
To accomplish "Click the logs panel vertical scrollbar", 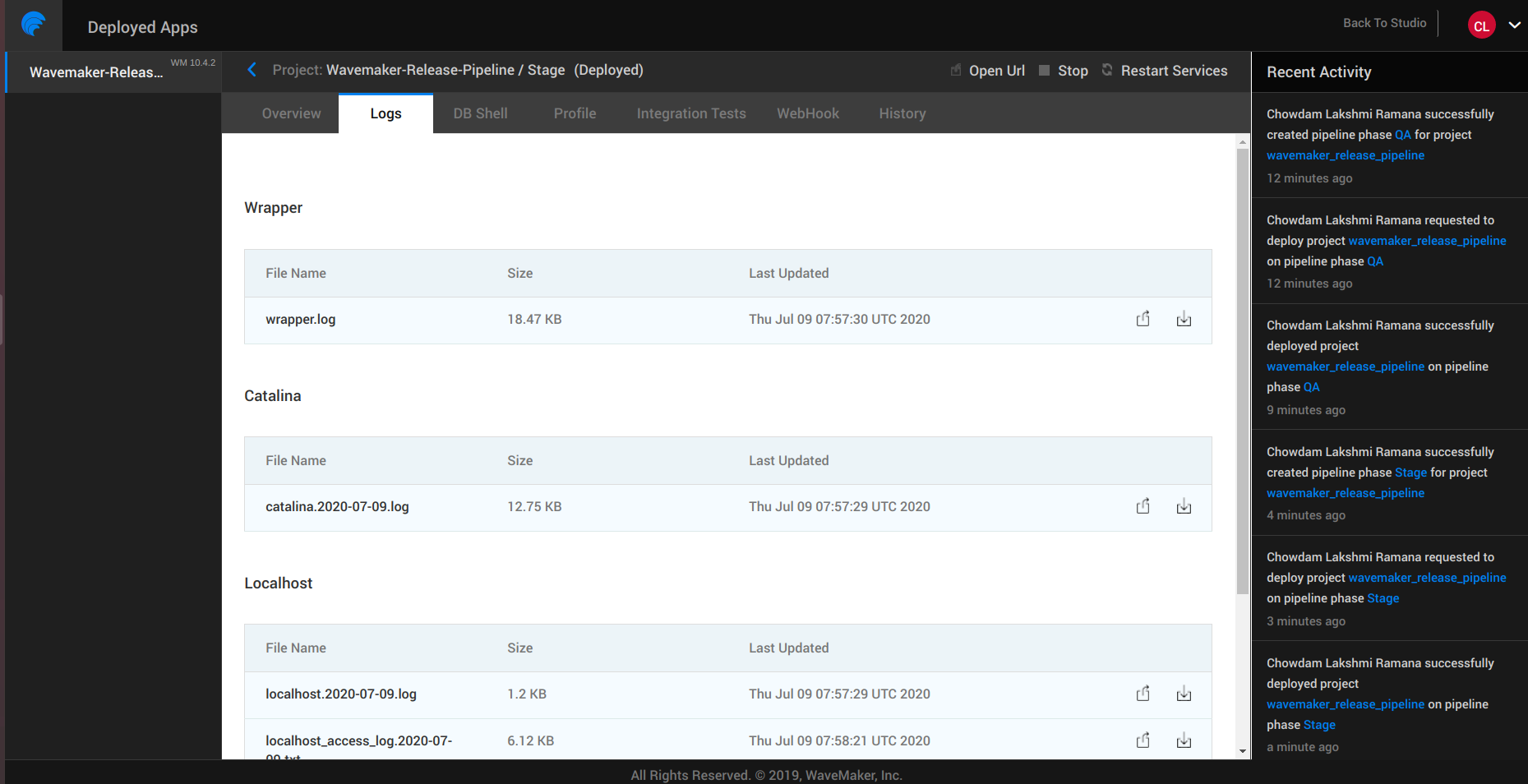I will point(1242,370).
